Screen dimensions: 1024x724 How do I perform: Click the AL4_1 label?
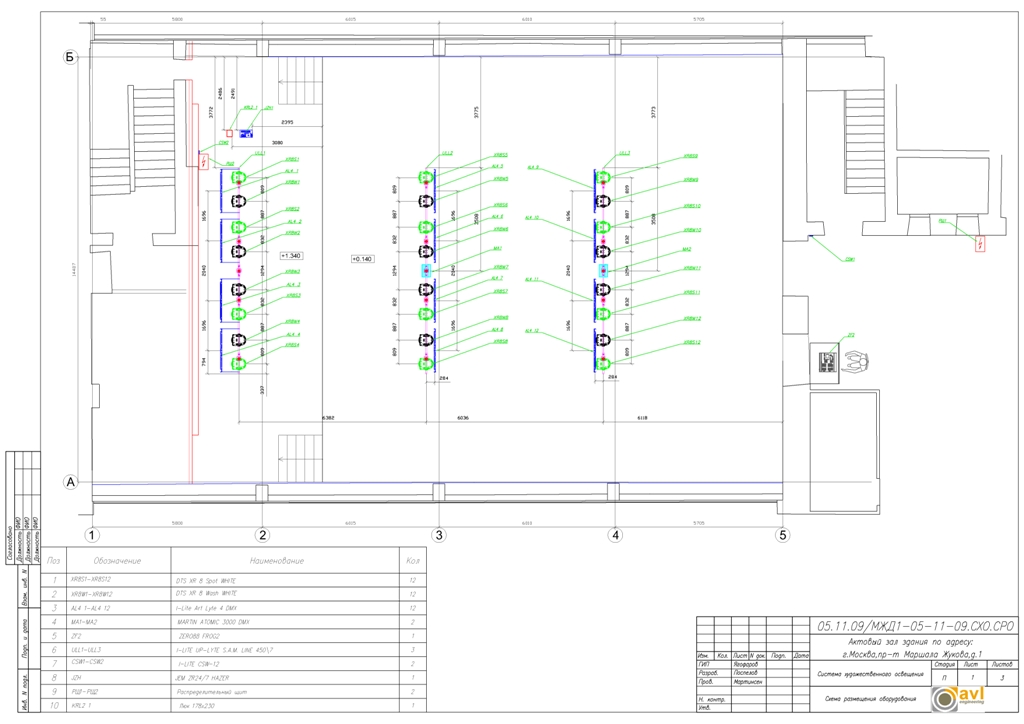[x=291, y=171]
